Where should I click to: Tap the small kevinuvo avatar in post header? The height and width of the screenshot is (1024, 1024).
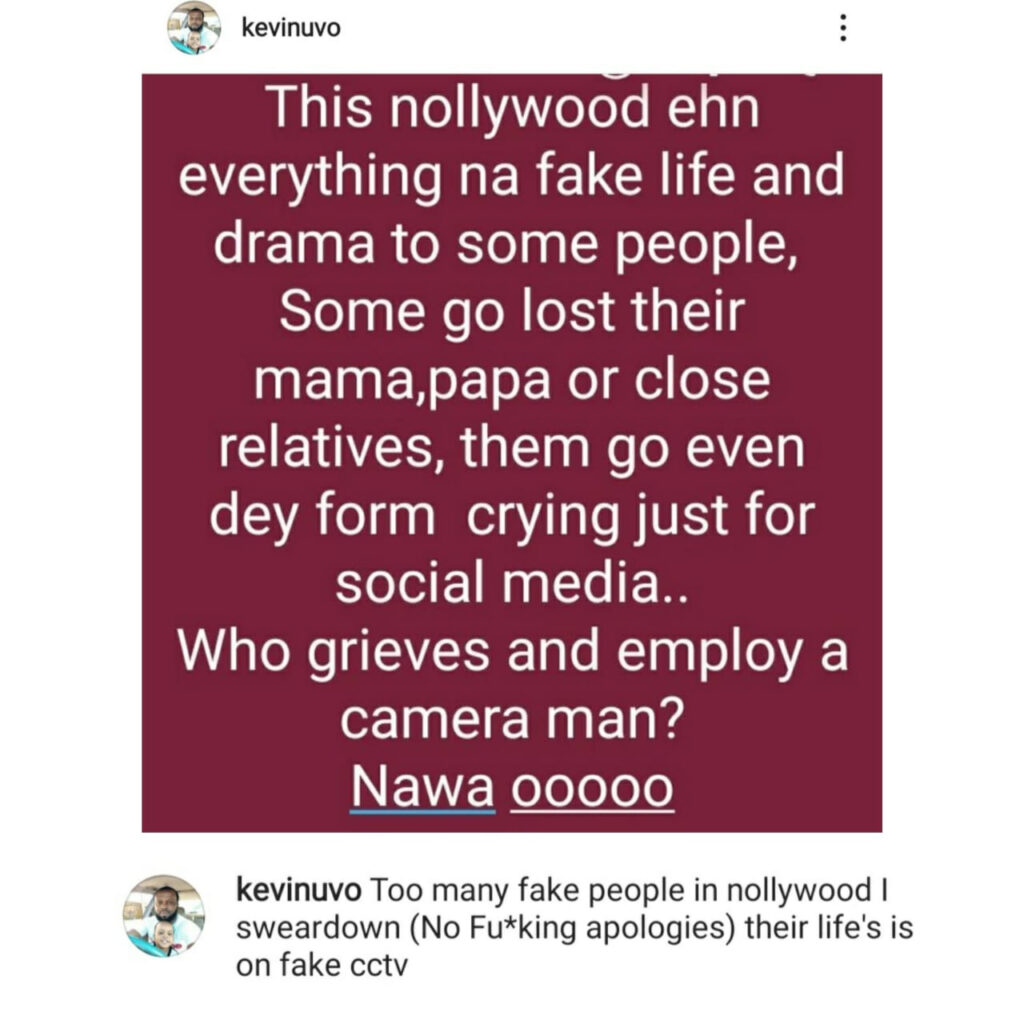tap(194, 28)
